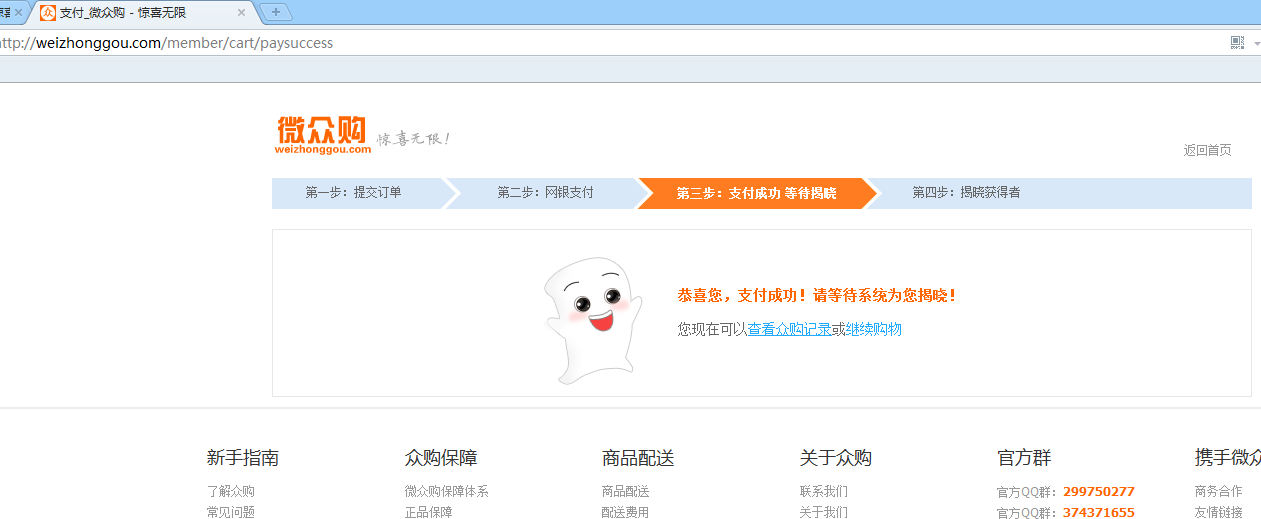Screen dimensions: 1261x519
Task: Go to 返回首页 link
Action: coord(1208,150)
